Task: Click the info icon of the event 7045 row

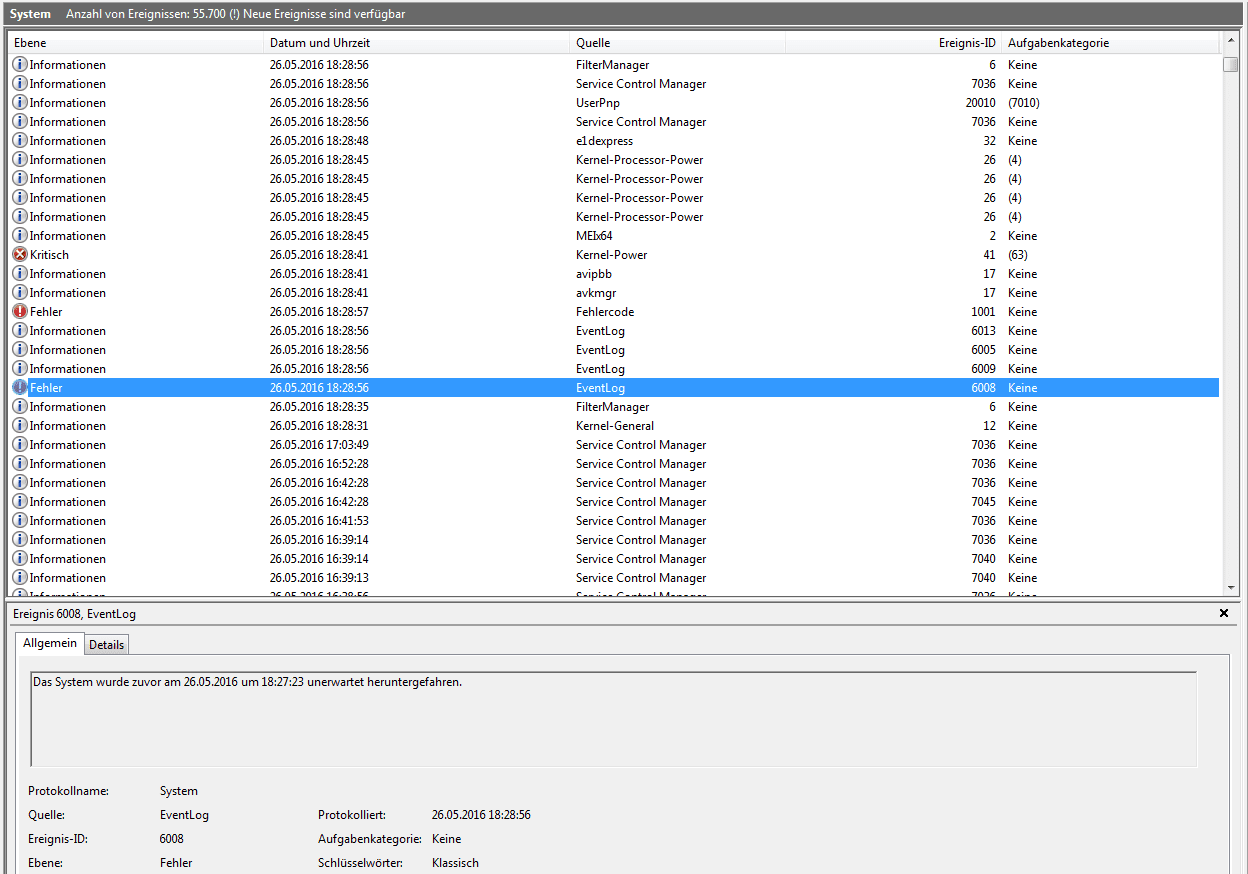Action: pyautogui.click(x=20, y=502)
